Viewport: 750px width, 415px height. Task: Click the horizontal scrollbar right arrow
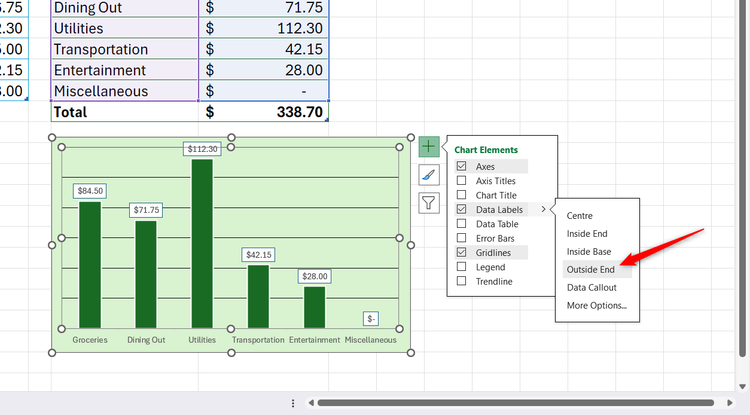730,403
